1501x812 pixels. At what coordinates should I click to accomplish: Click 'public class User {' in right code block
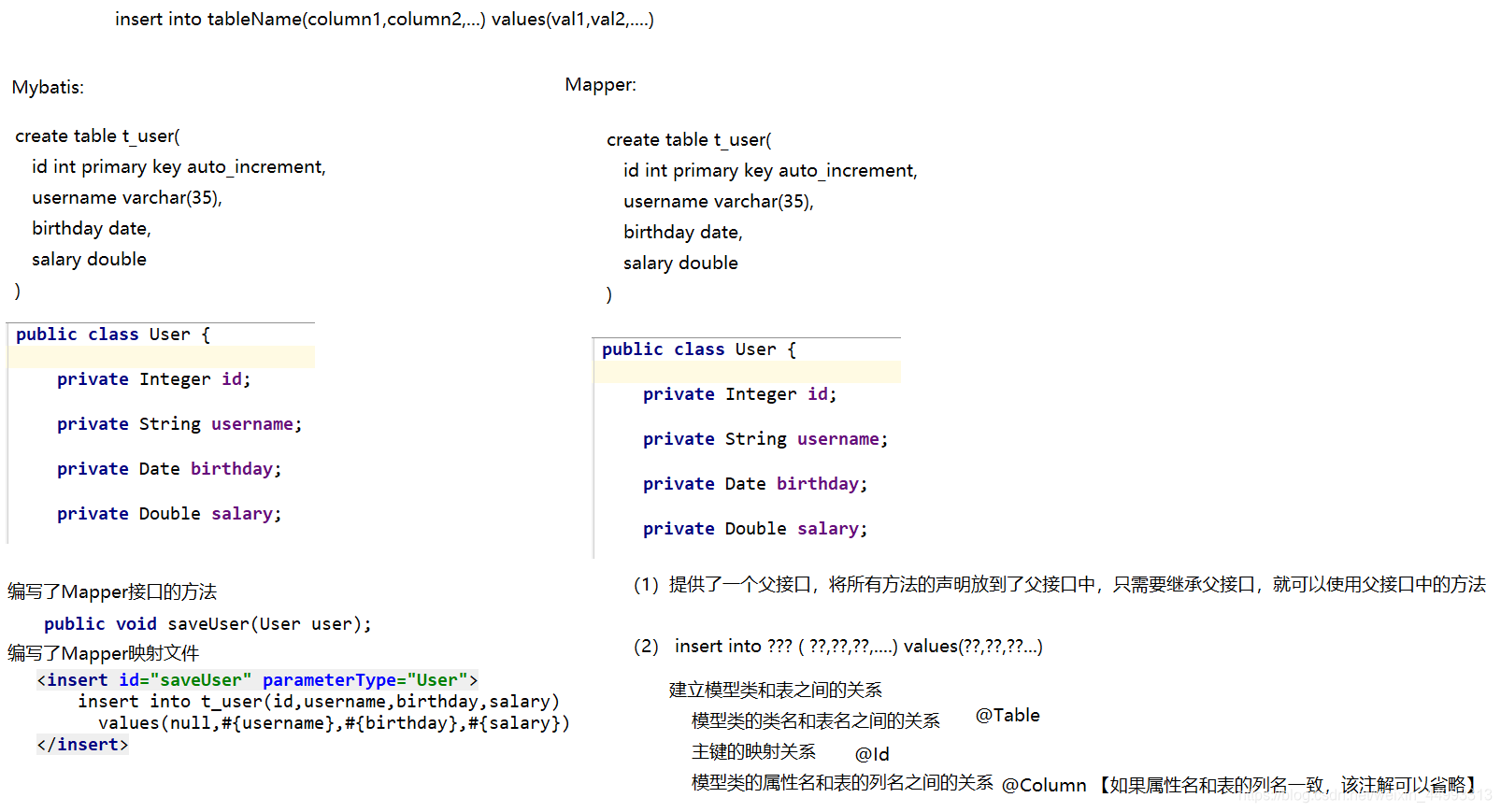(x=699, y=349)
